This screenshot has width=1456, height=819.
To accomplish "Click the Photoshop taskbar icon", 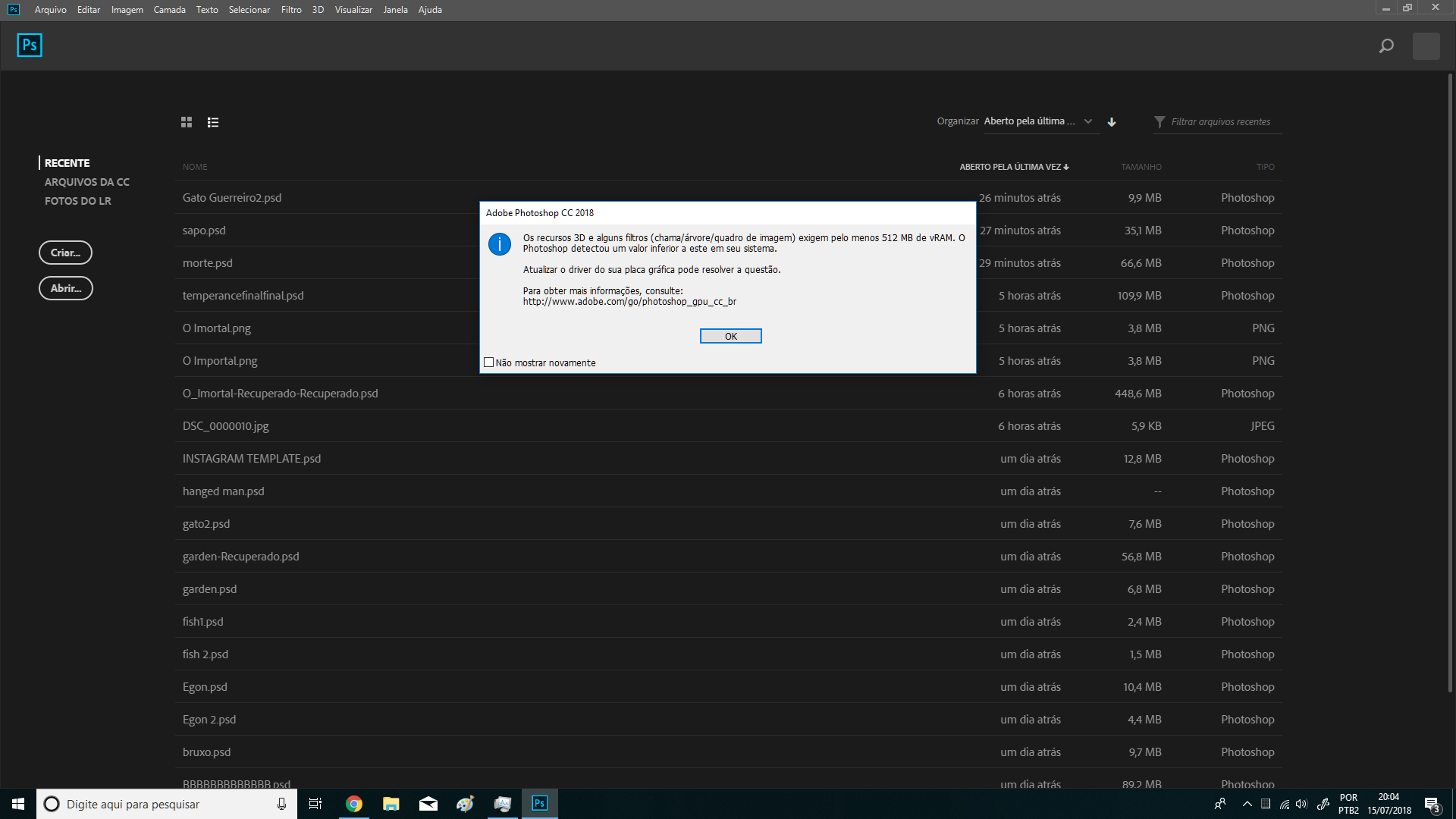I will [539, 804].
